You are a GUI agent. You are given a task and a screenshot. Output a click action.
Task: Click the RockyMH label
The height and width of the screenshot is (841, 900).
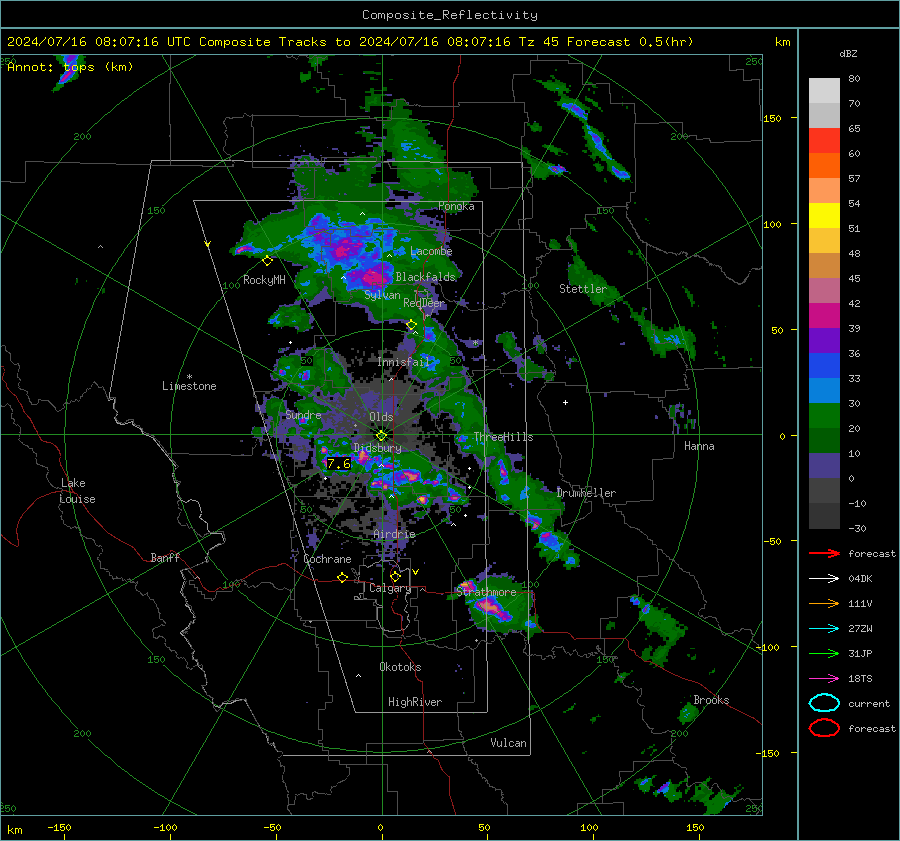pos(264,280)
